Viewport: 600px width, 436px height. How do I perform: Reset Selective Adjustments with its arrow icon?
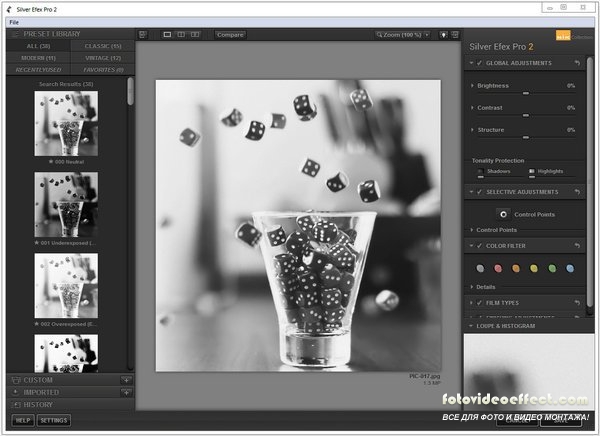click(577, 192)
